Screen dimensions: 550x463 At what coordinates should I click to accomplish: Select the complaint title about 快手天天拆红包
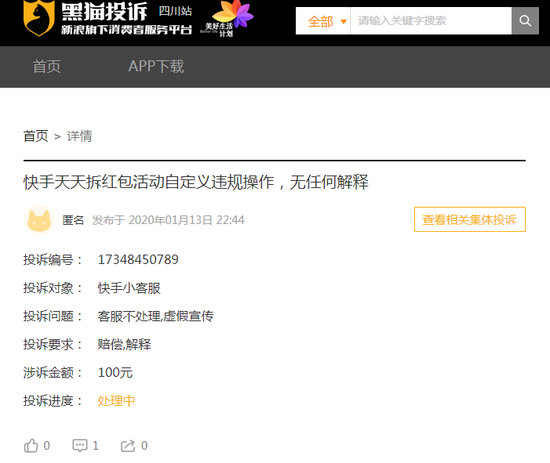coord(196,182)
